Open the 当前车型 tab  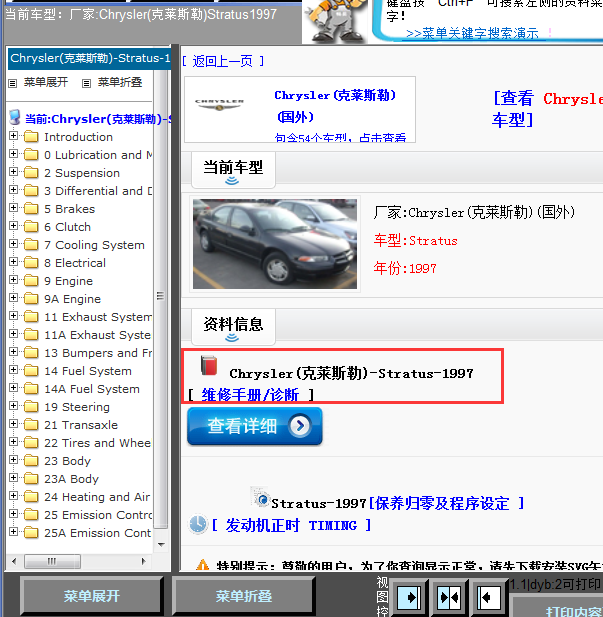[x=233, y=170]
